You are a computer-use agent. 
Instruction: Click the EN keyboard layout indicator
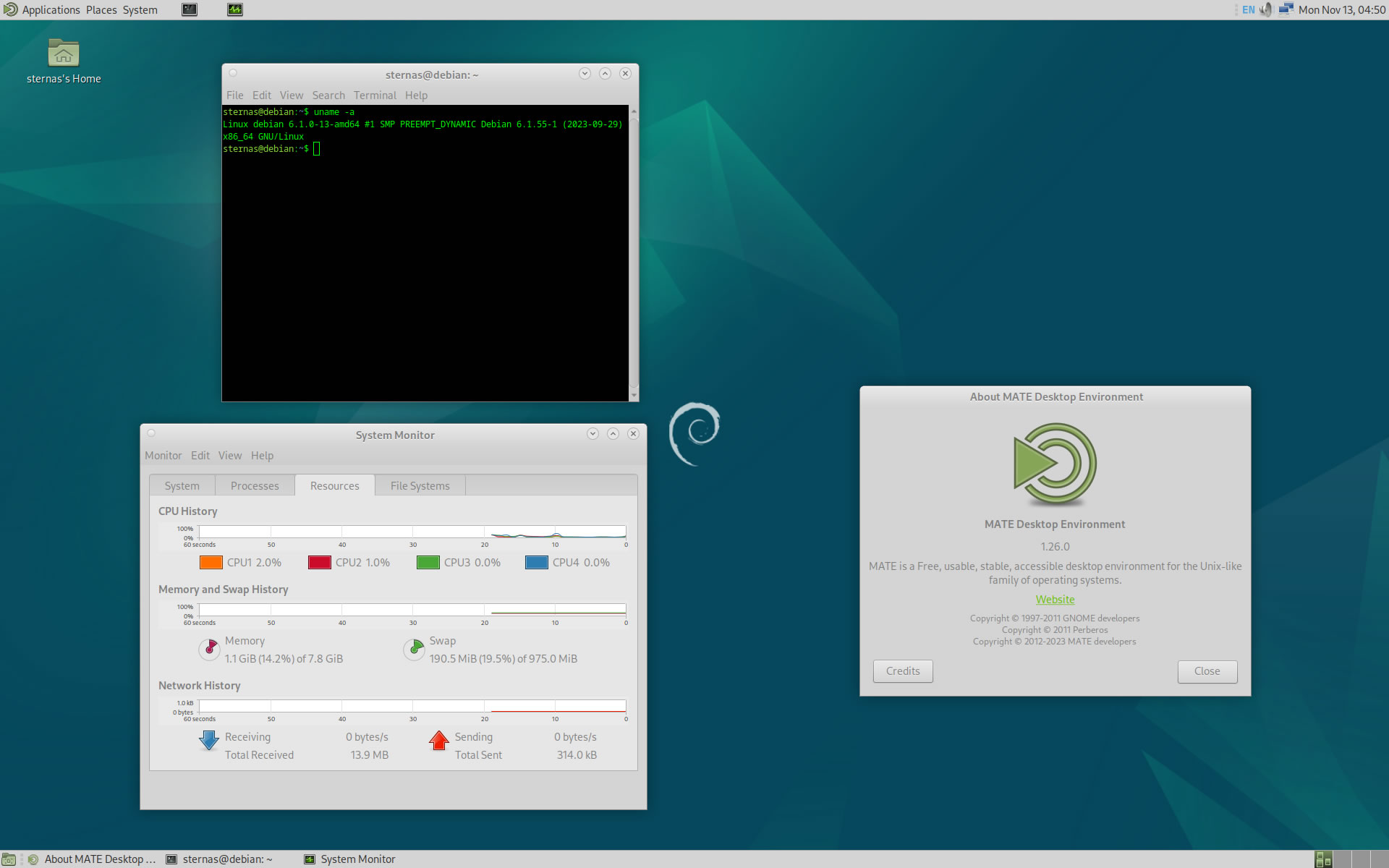[x=1248, y=10]
